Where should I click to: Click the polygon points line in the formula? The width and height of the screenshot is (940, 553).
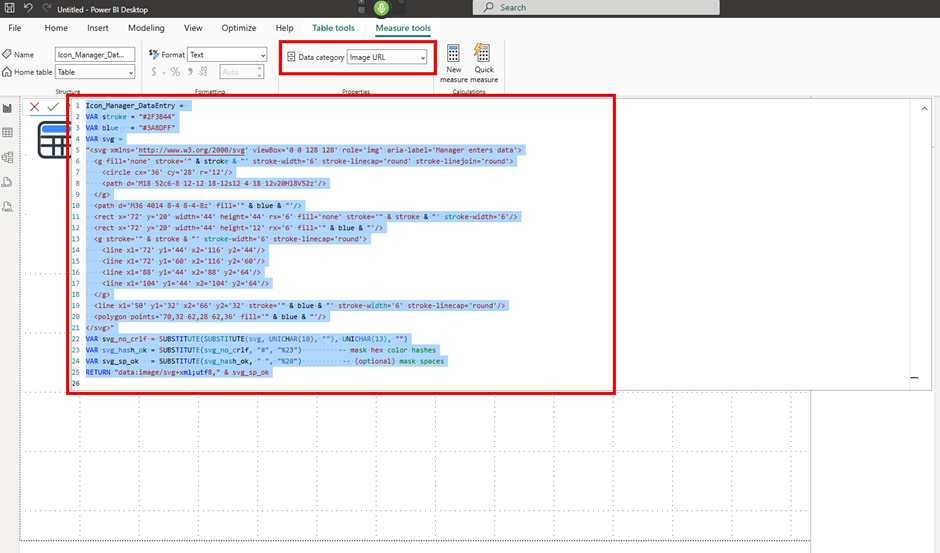coord(210,317)
